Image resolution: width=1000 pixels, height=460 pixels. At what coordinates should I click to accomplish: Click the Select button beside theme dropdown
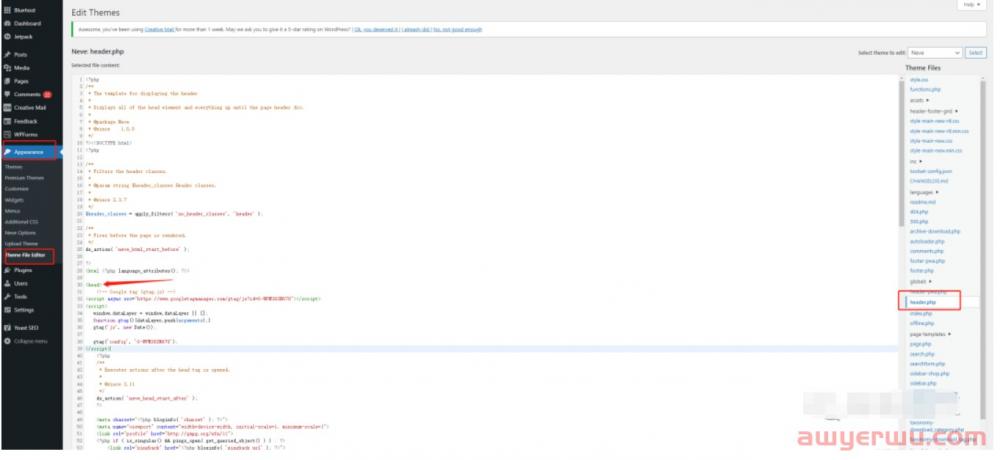(975, 52)
